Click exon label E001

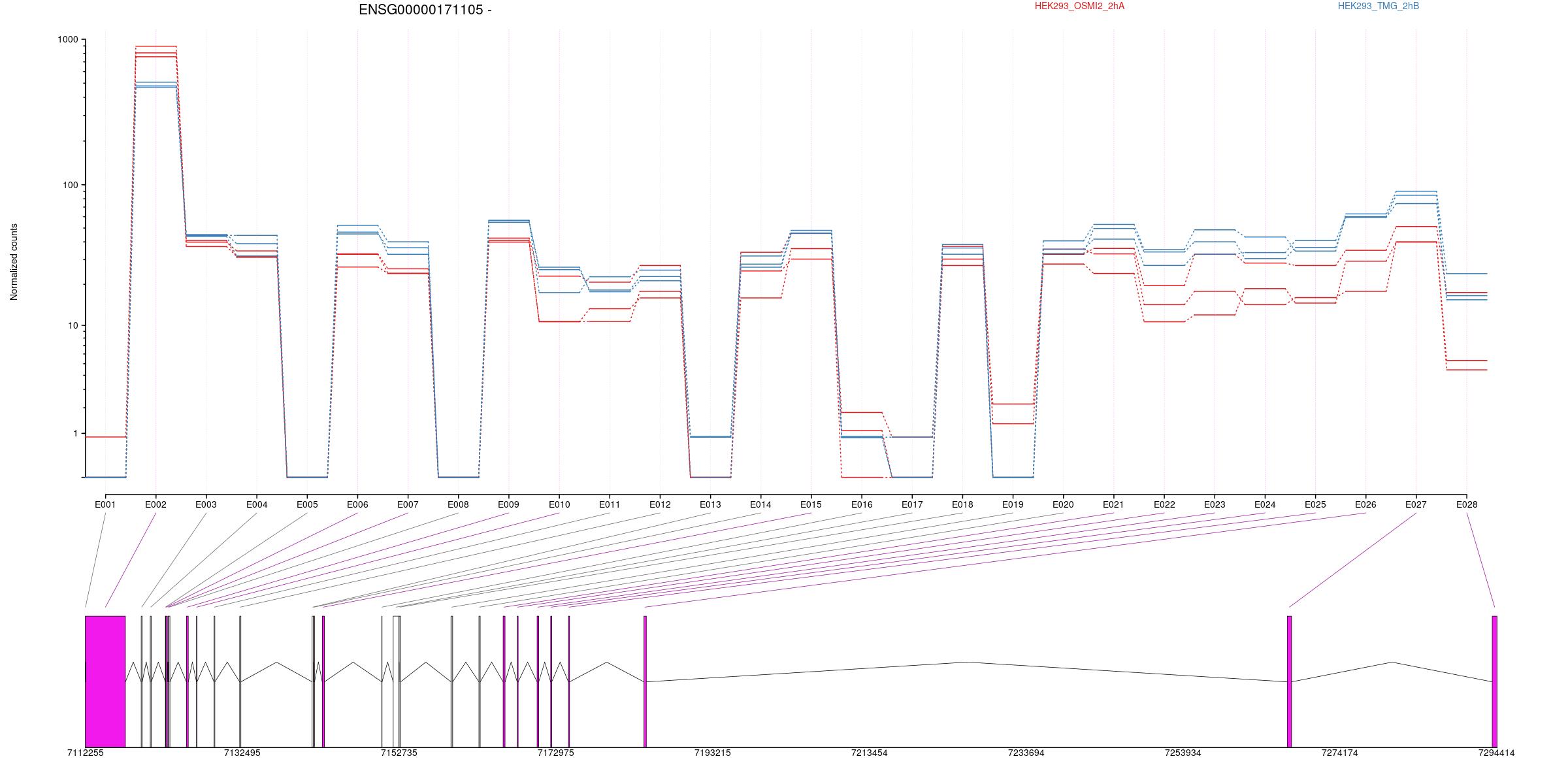(105, 504)
